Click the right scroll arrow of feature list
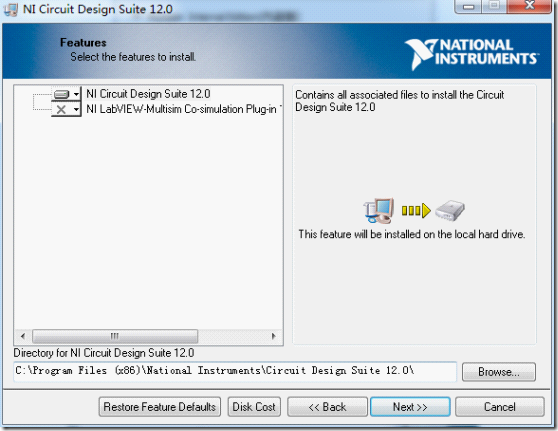Viewport: 558px width, 431px height. tap(273, 336)
